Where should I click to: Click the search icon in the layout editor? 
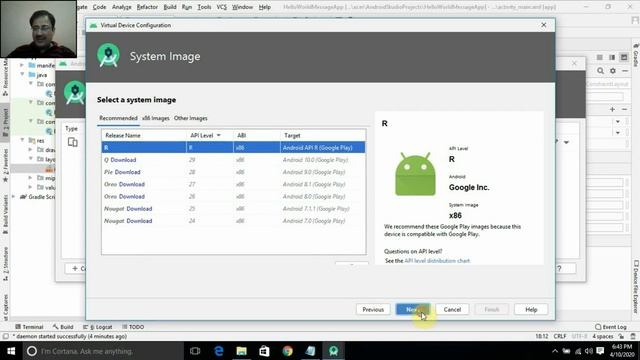tap(600, 71)
